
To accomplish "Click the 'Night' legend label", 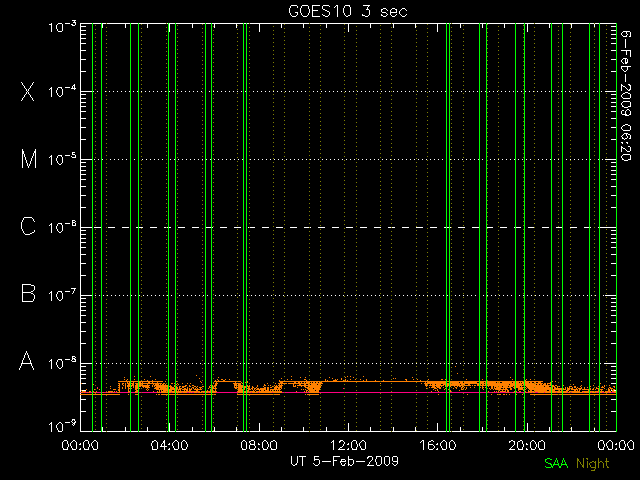I will (593, 463).
